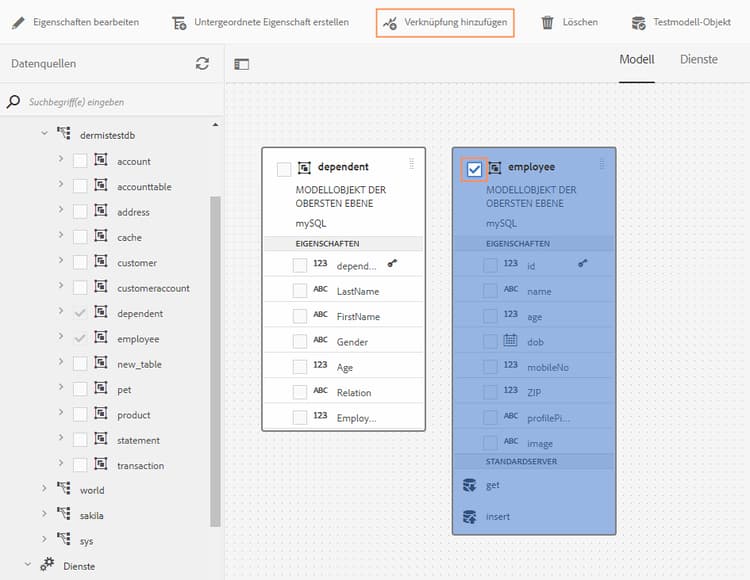Expand the cache table node
The height and width of the screenshot is (580, 750).
[61, 234]
